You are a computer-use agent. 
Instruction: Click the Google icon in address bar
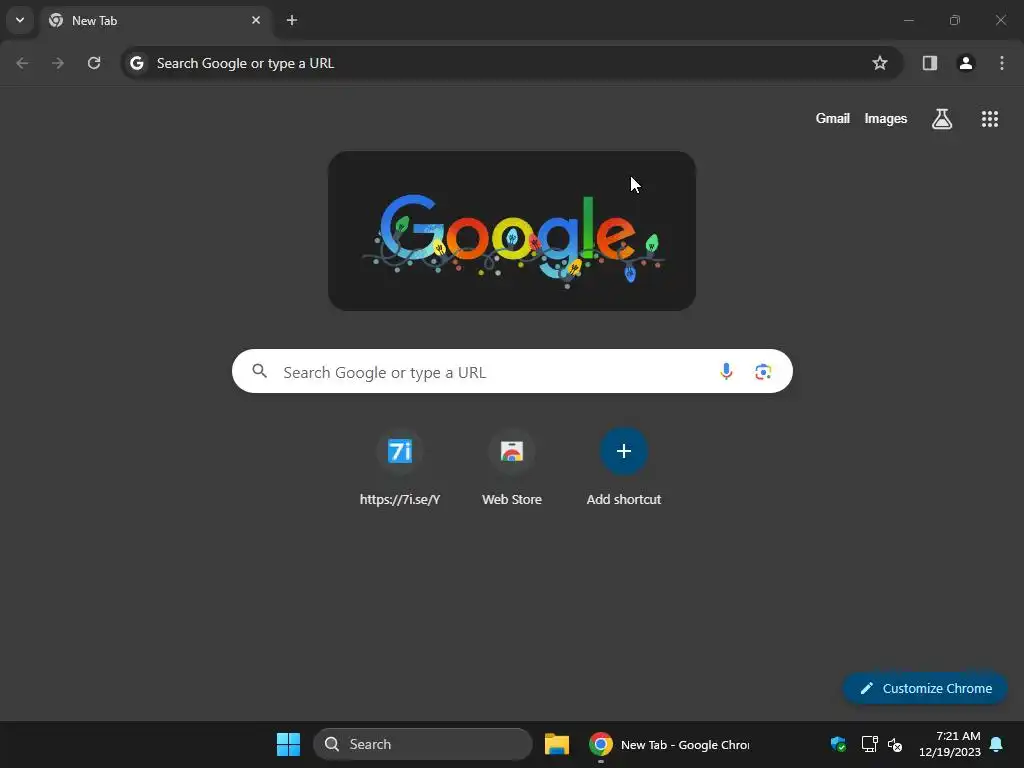point(136,63)
